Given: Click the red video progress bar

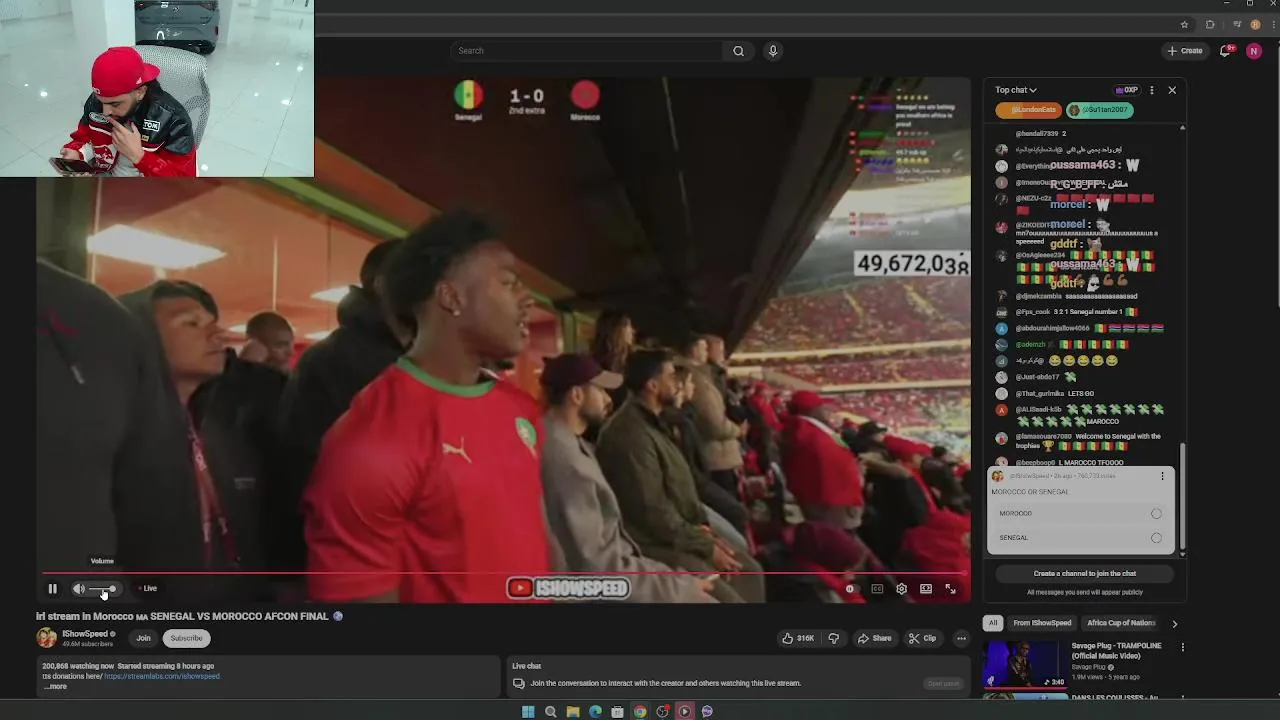Looking at the screenshot, I should pos(503,574).
